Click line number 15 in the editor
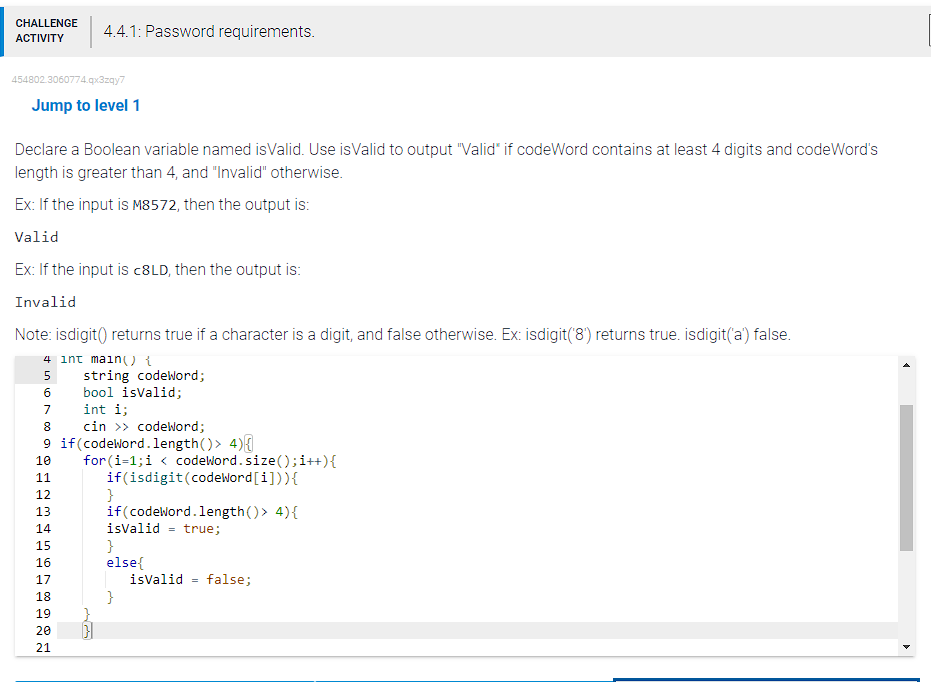The image size is (931, 682). point(44,545)
